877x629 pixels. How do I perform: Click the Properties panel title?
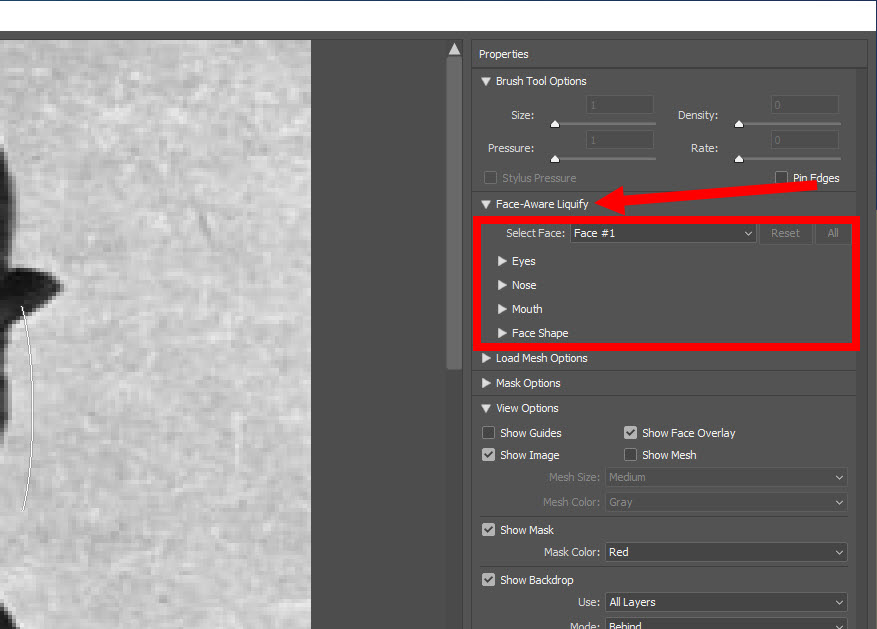coord(503,54)
